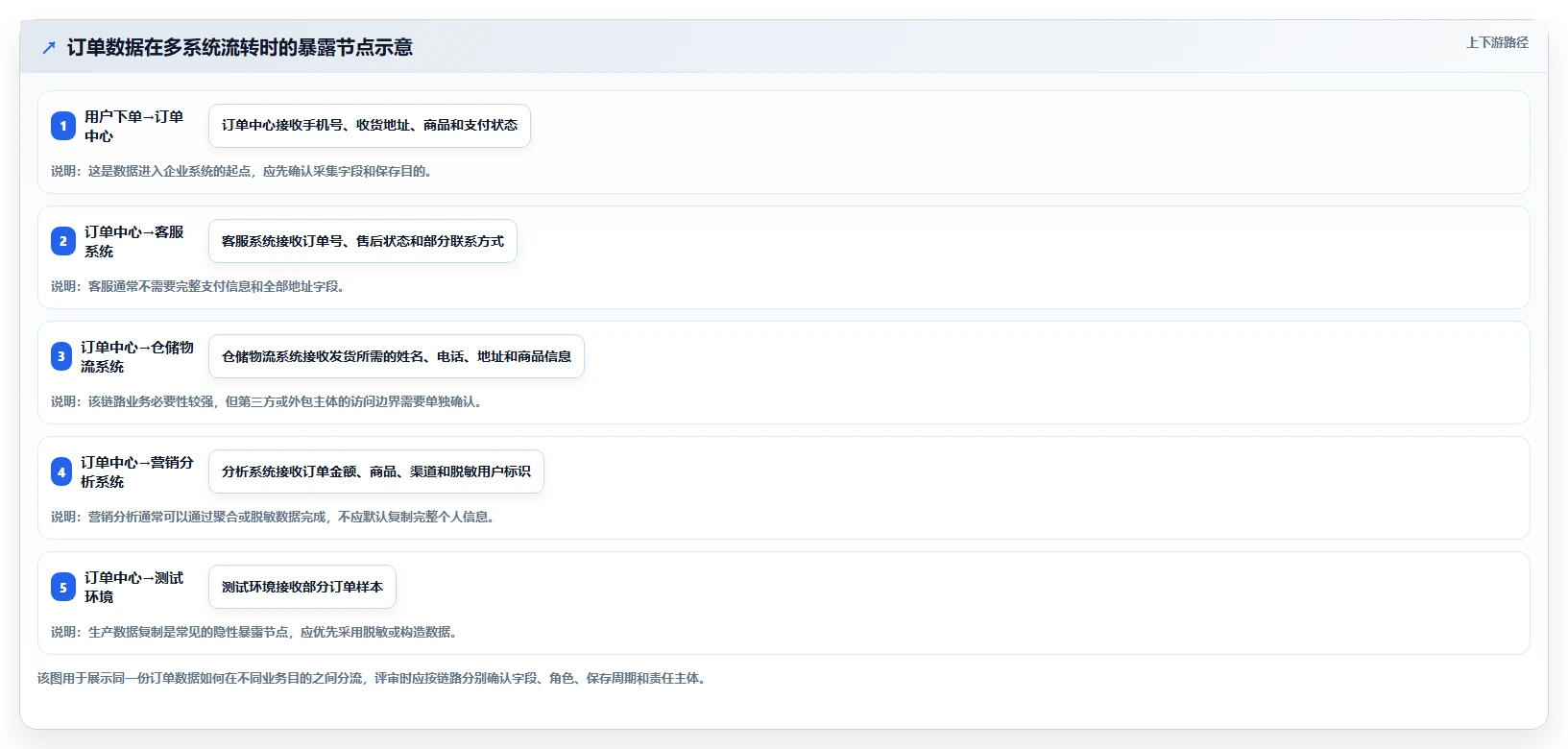Image resolution: width=1568 pixels, height=749 pixels.
Task: Click the 测试环境接收部分订单样本 box
Action: pos(302,587)
